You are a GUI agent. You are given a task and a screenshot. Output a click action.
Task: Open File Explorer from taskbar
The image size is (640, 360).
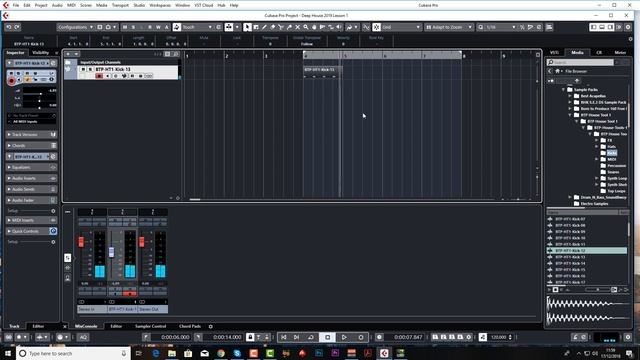point(172,353)
